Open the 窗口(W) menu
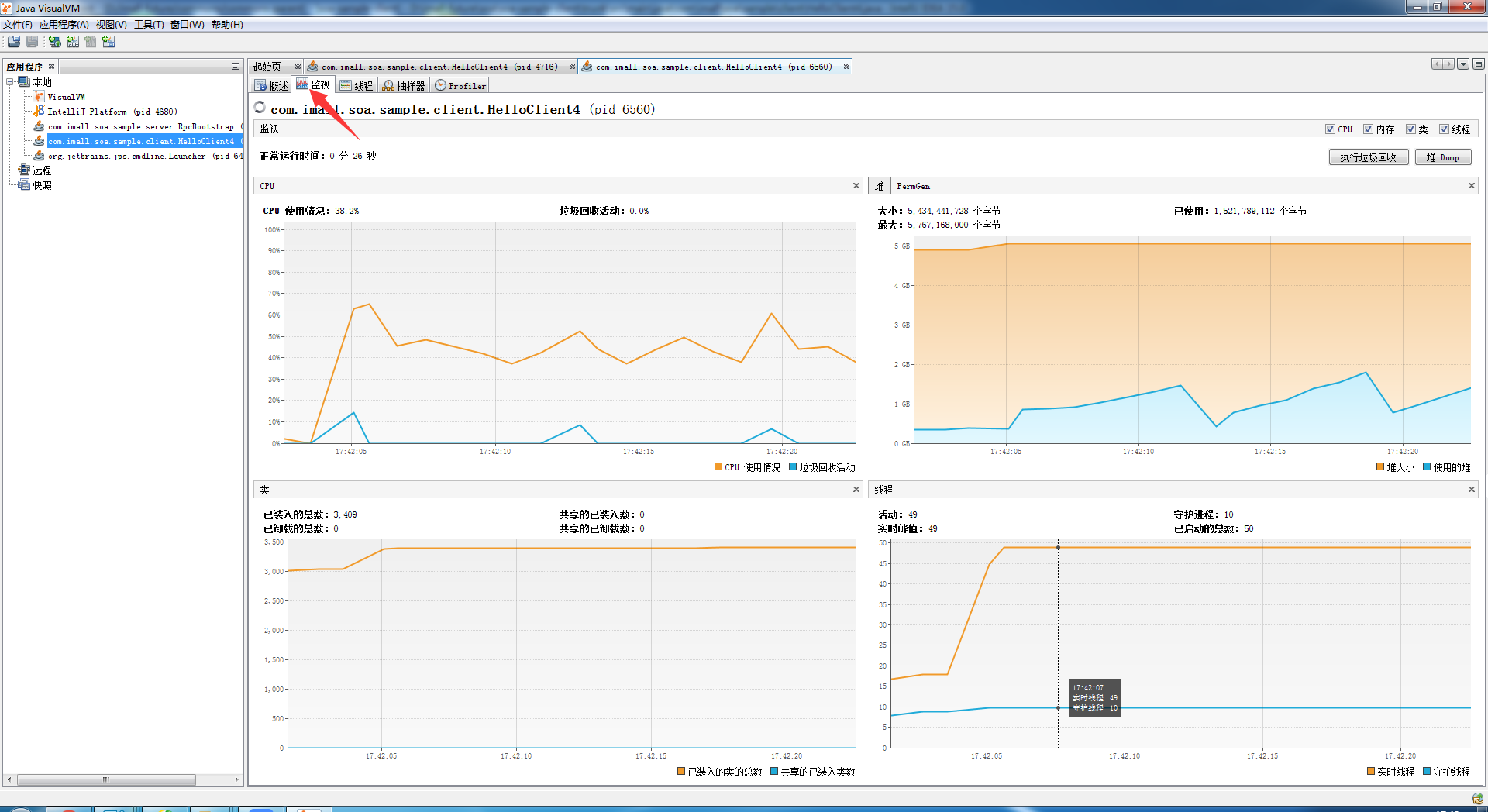The width and height of the screenshot is (1488, 812). 187,25
